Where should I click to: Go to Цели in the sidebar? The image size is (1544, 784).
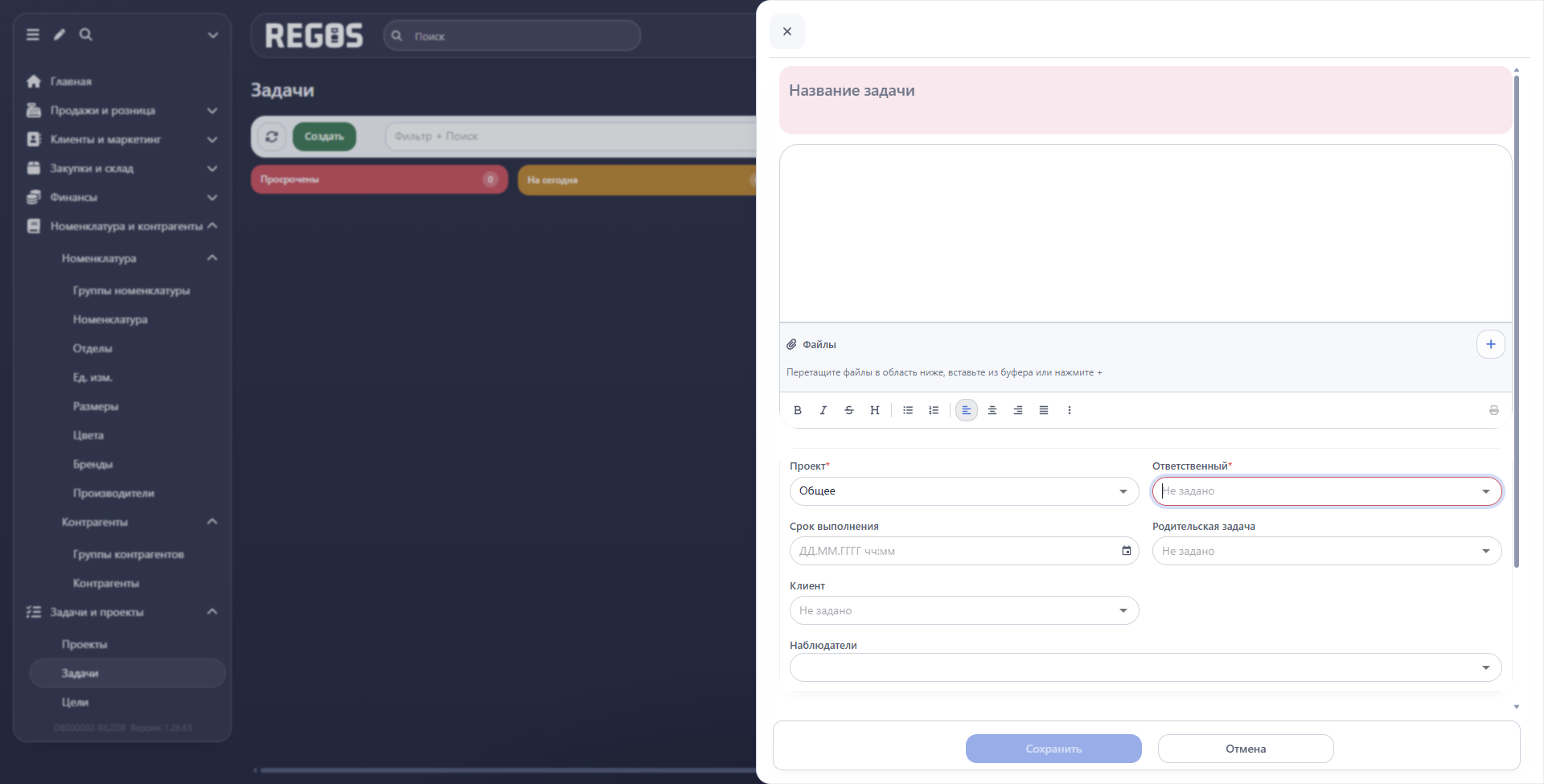point(75,702)
